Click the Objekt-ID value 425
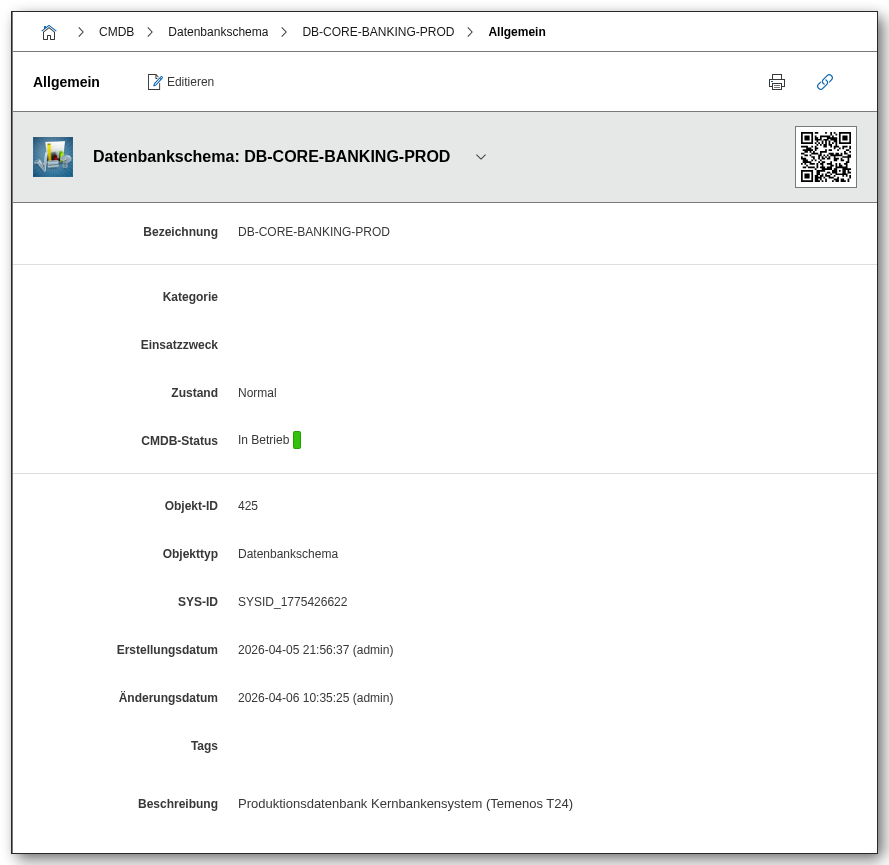 point(248,506)
